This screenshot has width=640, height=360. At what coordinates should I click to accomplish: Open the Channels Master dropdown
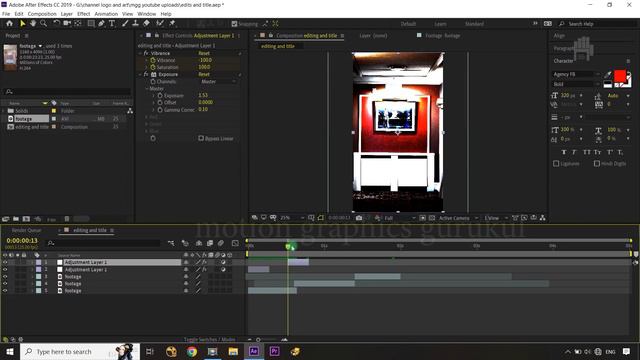click(218, 82)
